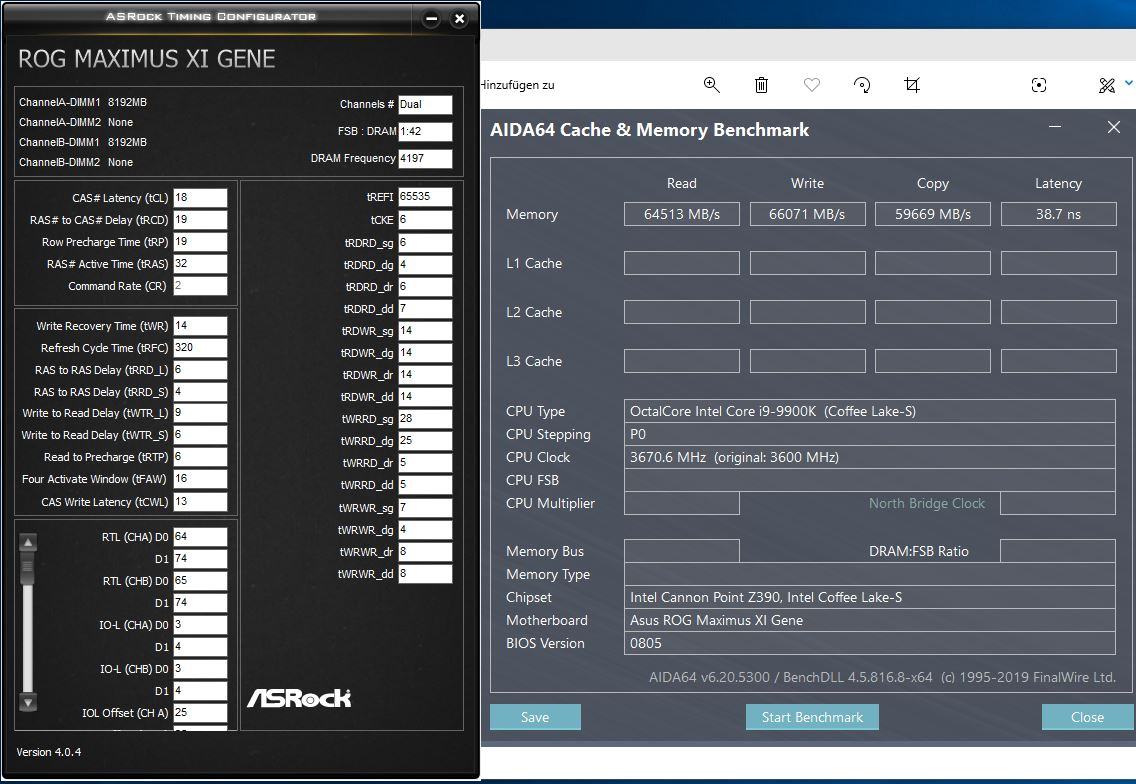
Task: Click the ChannelA-DIMM1 8192MB entry
Action: click(83, 102)
